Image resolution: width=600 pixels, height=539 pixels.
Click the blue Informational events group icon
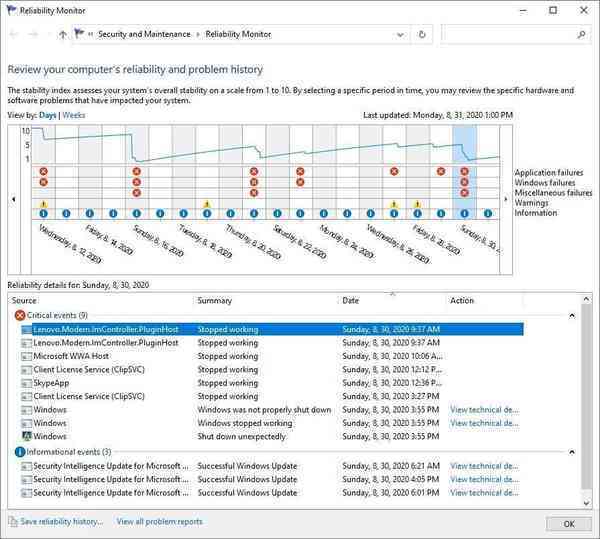tap(20, 452)
